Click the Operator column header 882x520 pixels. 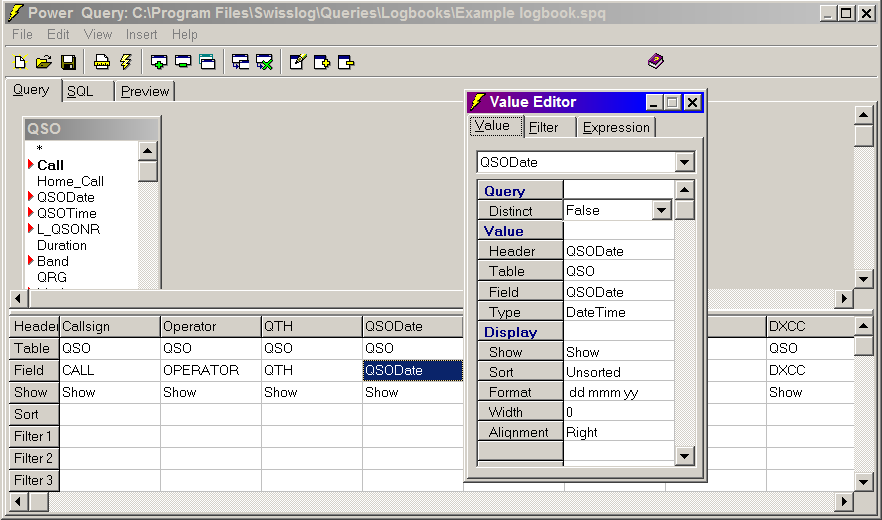[x=211, y=326]
